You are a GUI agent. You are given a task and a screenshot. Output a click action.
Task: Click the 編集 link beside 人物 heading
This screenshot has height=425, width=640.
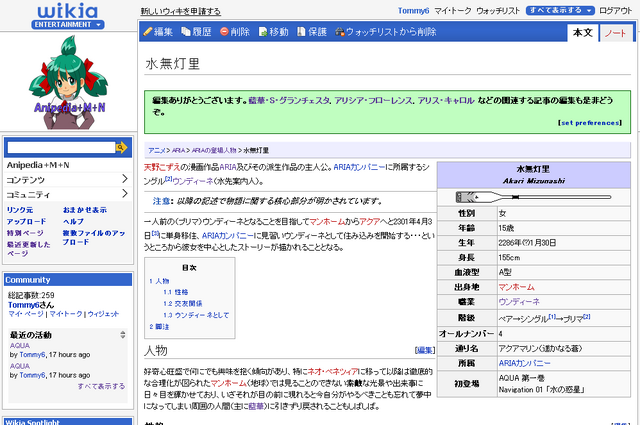(x=425, y=350)
